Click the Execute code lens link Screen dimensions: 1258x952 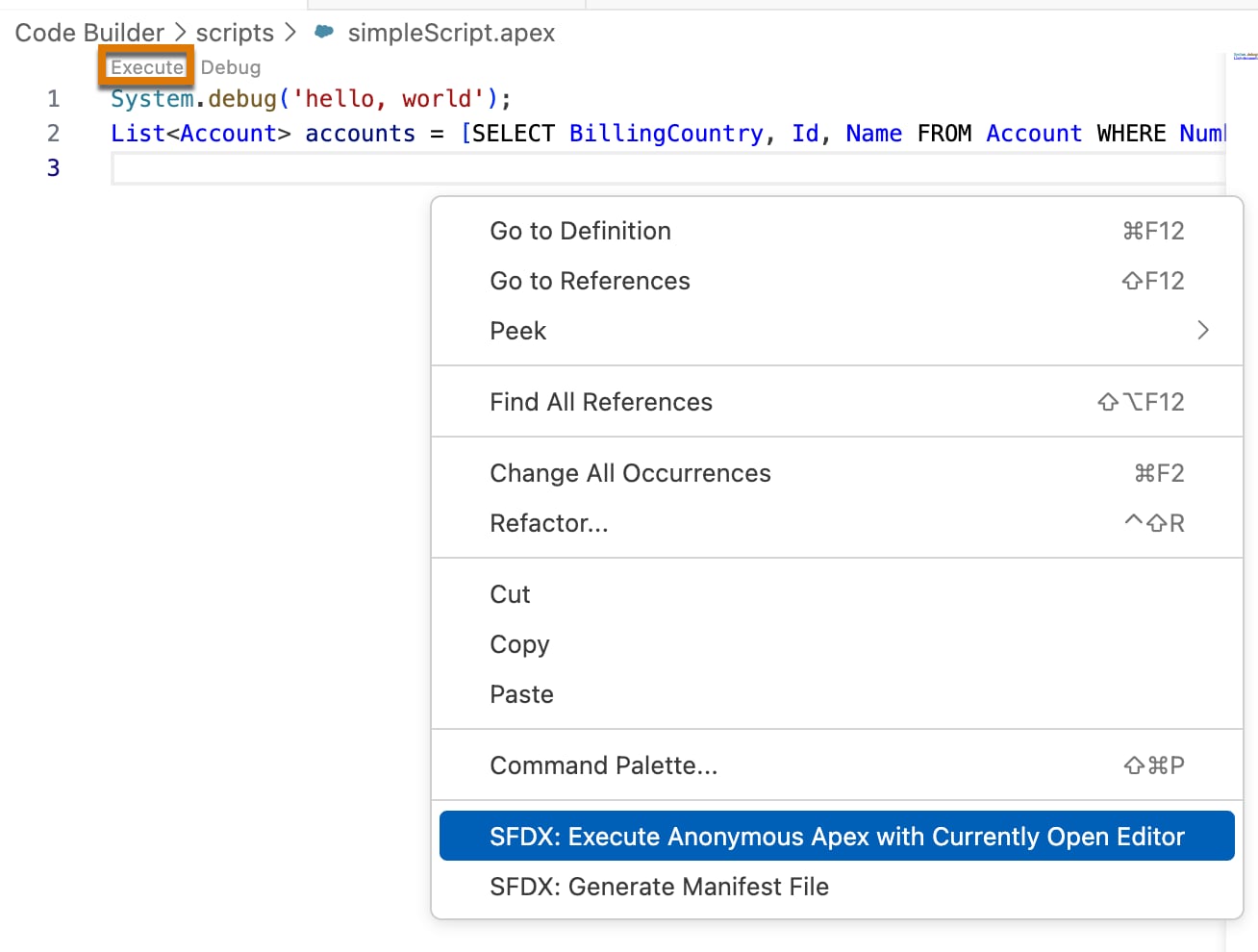(x=146, y=67)
